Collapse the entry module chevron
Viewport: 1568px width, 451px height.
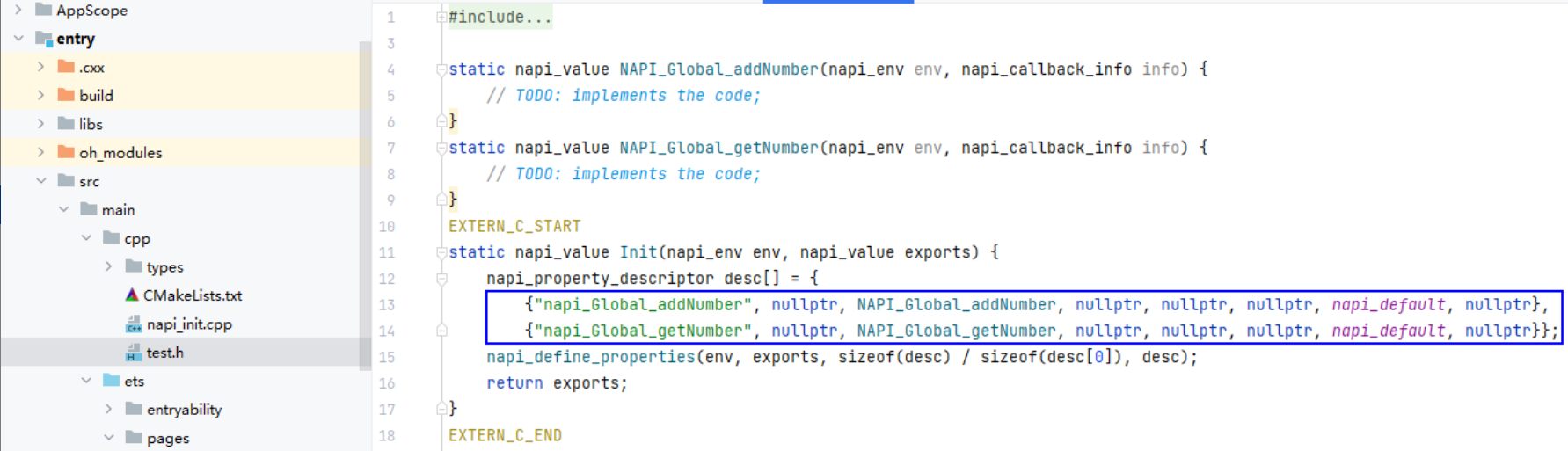(x=18, y=38)
